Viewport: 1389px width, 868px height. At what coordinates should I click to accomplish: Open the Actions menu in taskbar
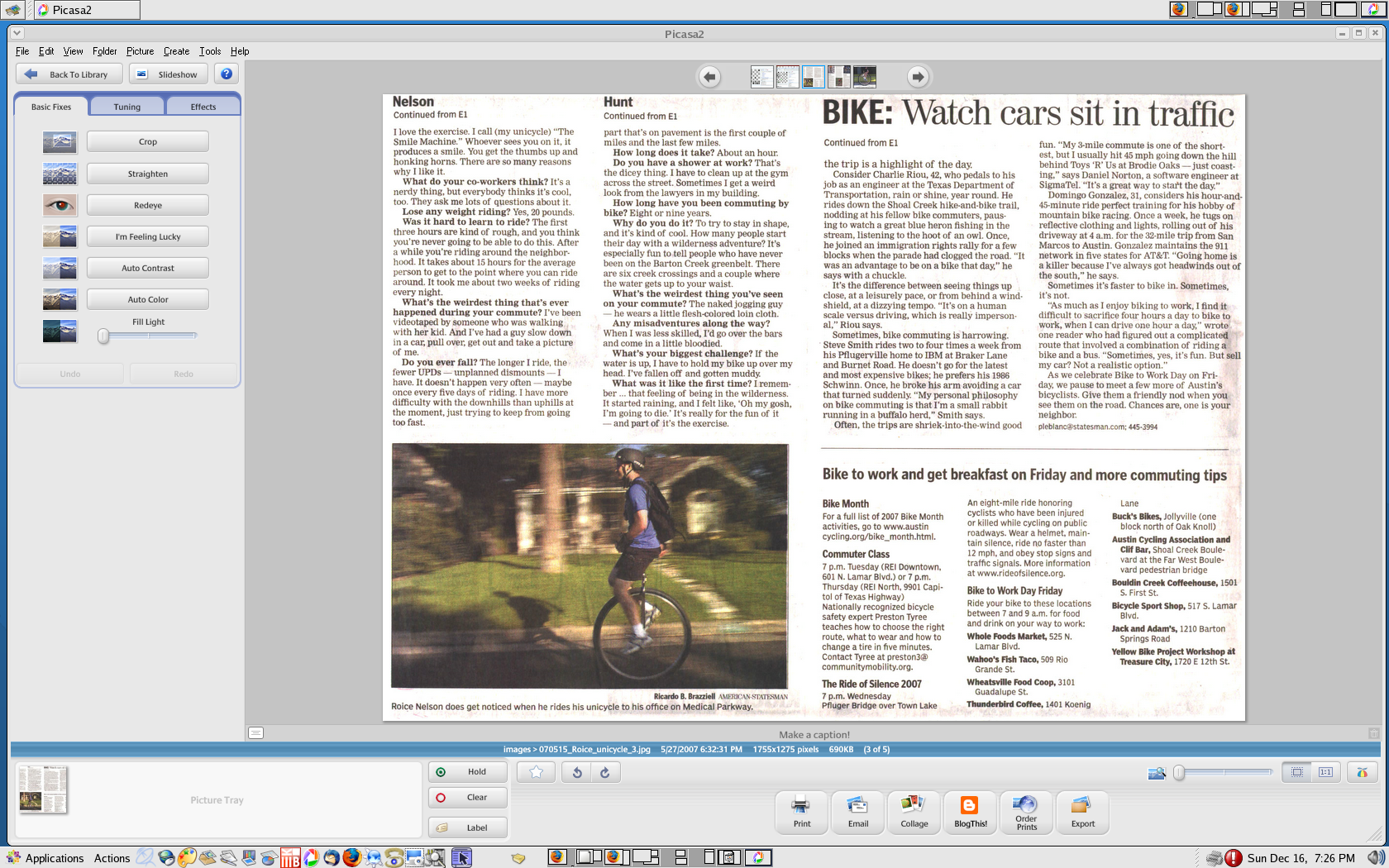(112, 858)
